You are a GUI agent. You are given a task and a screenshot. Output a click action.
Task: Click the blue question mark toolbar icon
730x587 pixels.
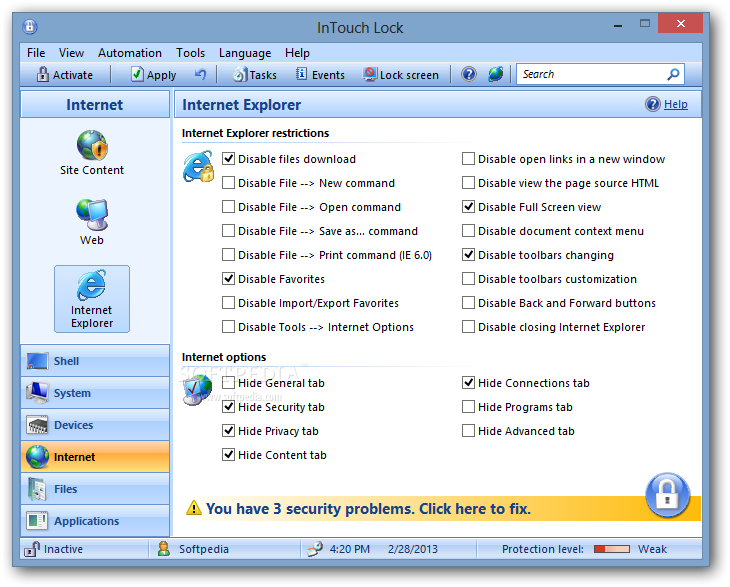pyautogui.click(x=469, y=74)
